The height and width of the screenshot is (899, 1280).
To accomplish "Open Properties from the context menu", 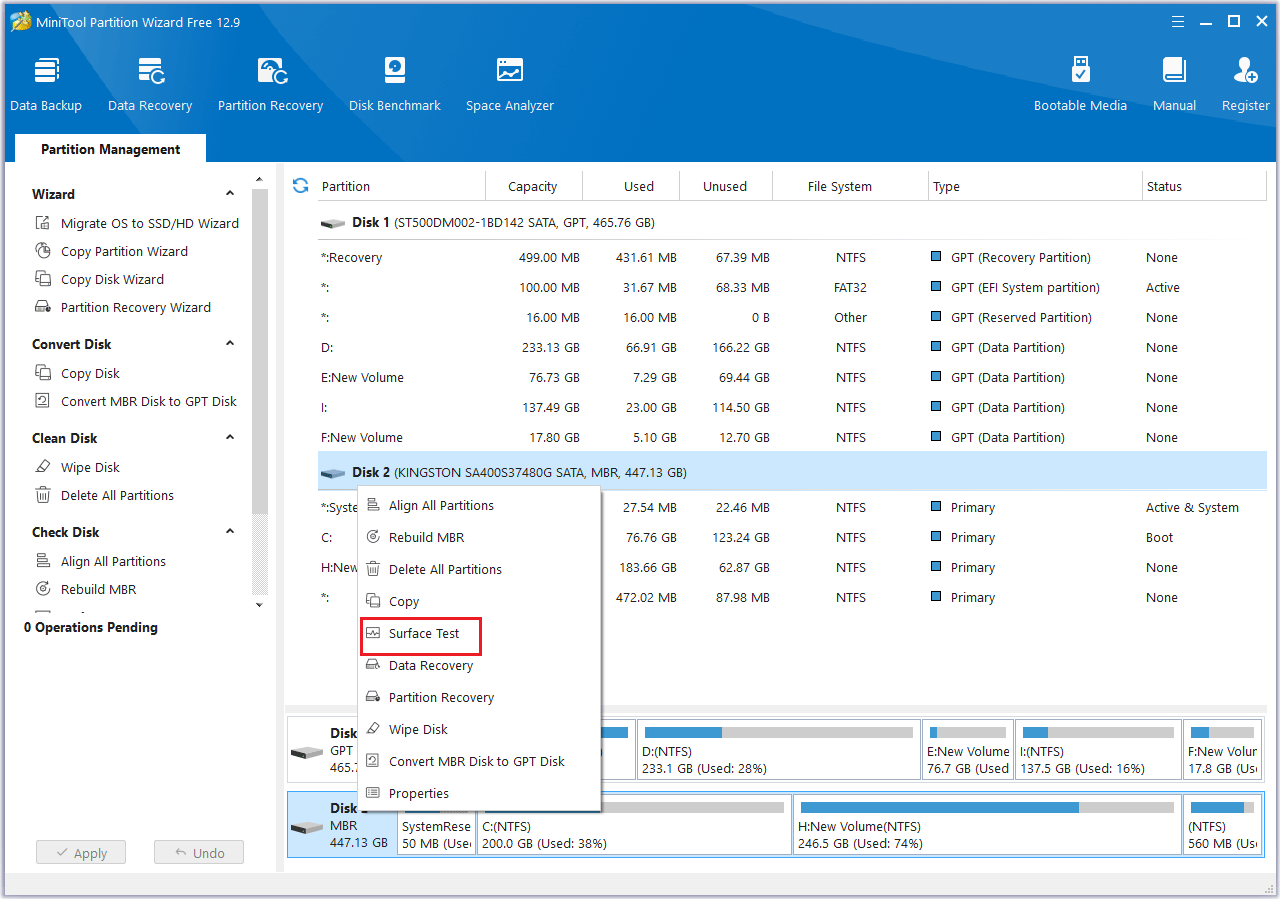I will pyautogui.click(x=479, y=793).
